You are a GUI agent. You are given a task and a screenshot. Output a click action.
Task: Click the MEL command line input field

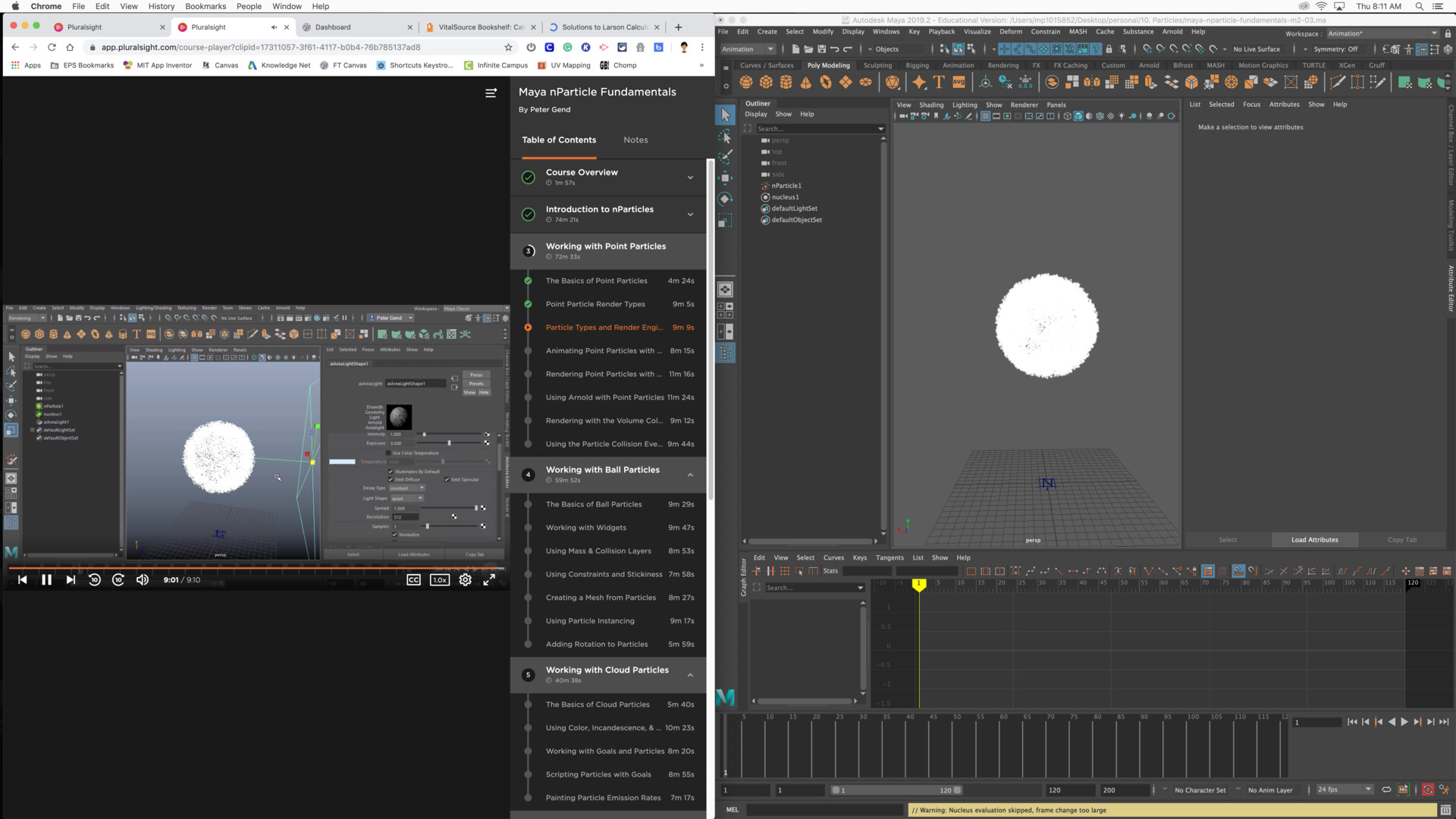[x=827, y=810]
